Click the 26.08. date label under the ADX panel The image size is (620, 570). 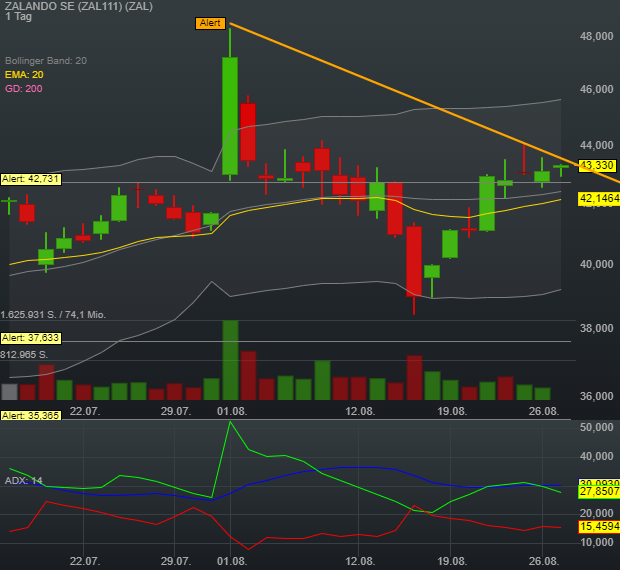point(544,561)
